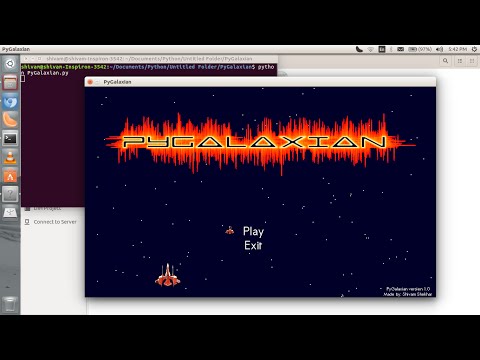Open the Ubuntu Dash from launcher
Screen dimensions: 480x360
pos(10,64)
